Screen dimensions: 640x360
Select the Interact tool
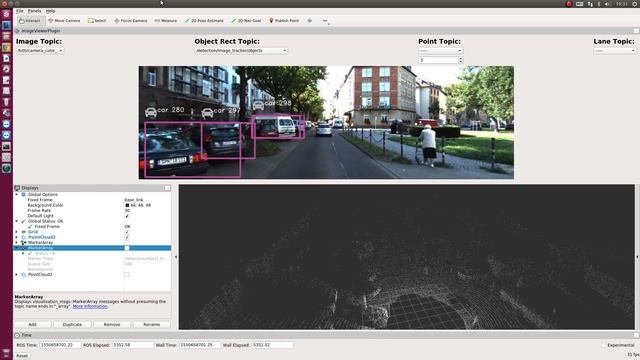click(x=30, y=20)
